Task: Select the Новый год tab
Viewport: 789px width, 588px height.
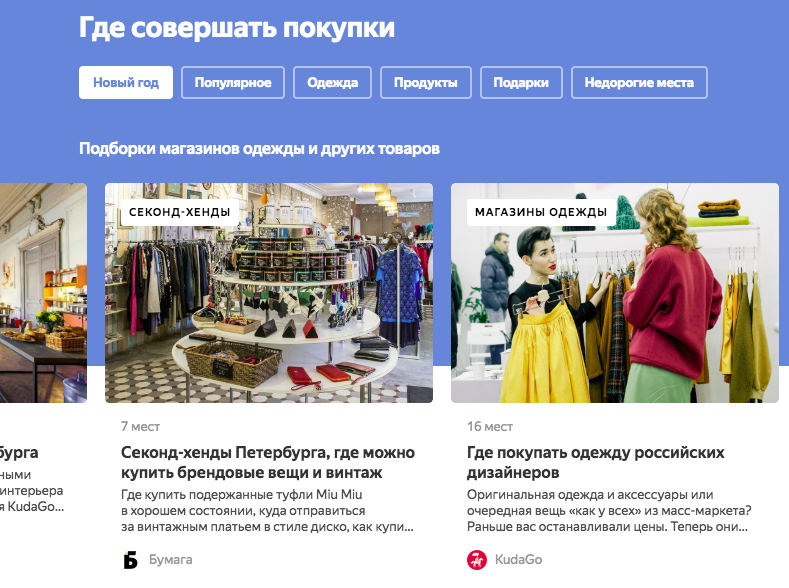Action: click(x=126, y=82)
